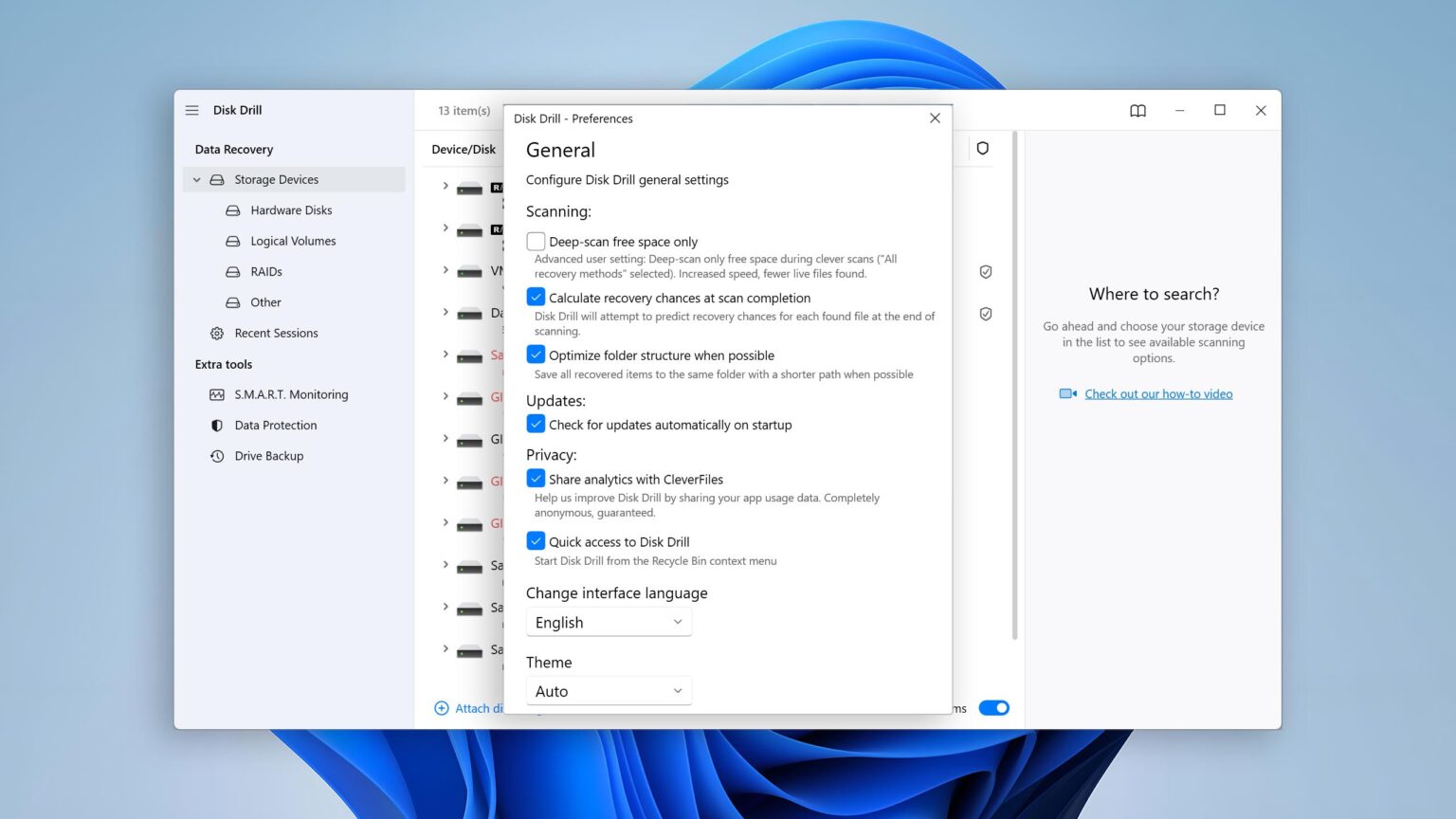Click the Check out our how-to video link
The height and width of the screenshot is (819, 1456).
pos(1158,393)
